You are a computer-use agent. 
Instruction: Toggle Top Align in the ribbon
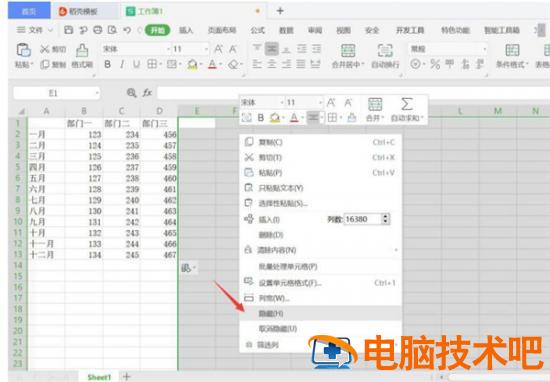pos(257,49)
